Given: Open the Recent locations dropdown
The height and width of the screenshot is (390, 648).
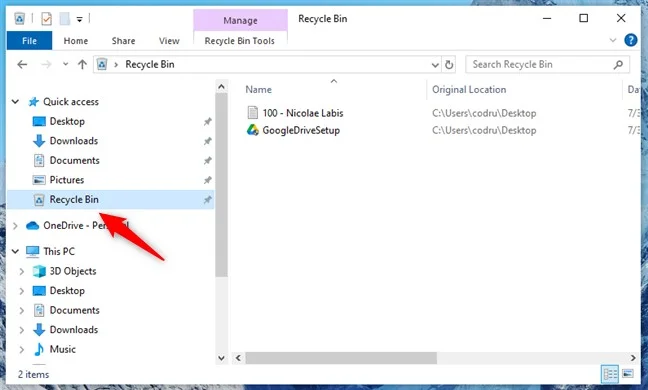Looking at the screenshot, I should pos(65,64).
